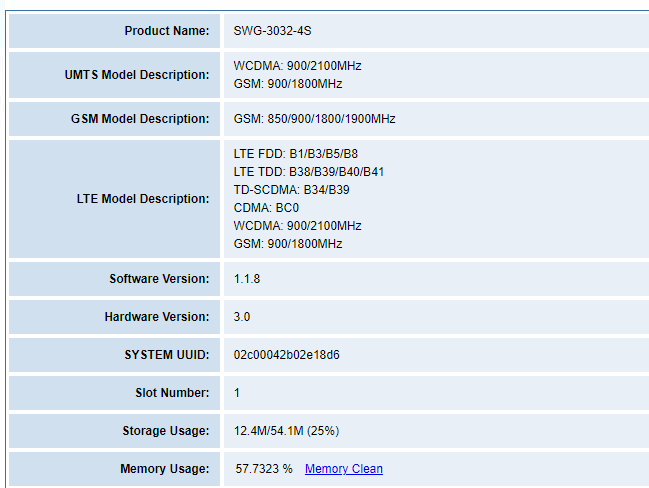This screenshot has height=488, width=649.
Task: Select storage value 12.4M/54.1M (25%)
Action: [286, 430]
